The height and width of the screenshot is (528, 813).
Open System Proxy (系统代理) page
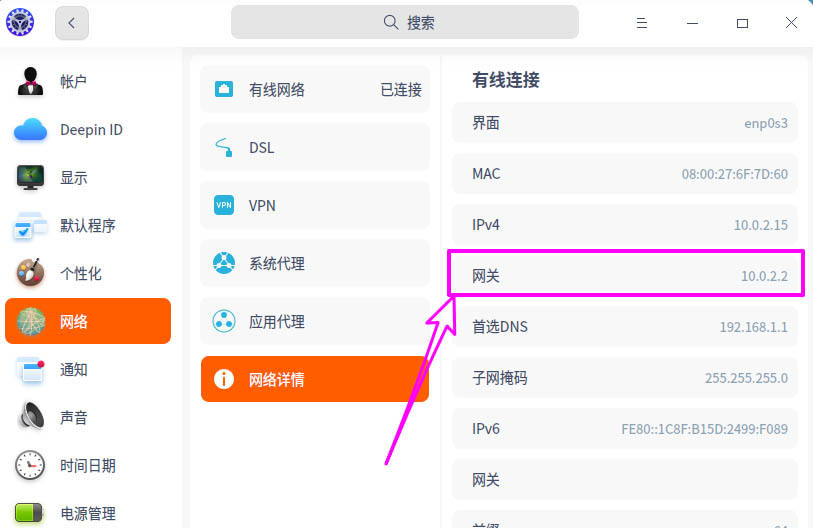point(315,264)
